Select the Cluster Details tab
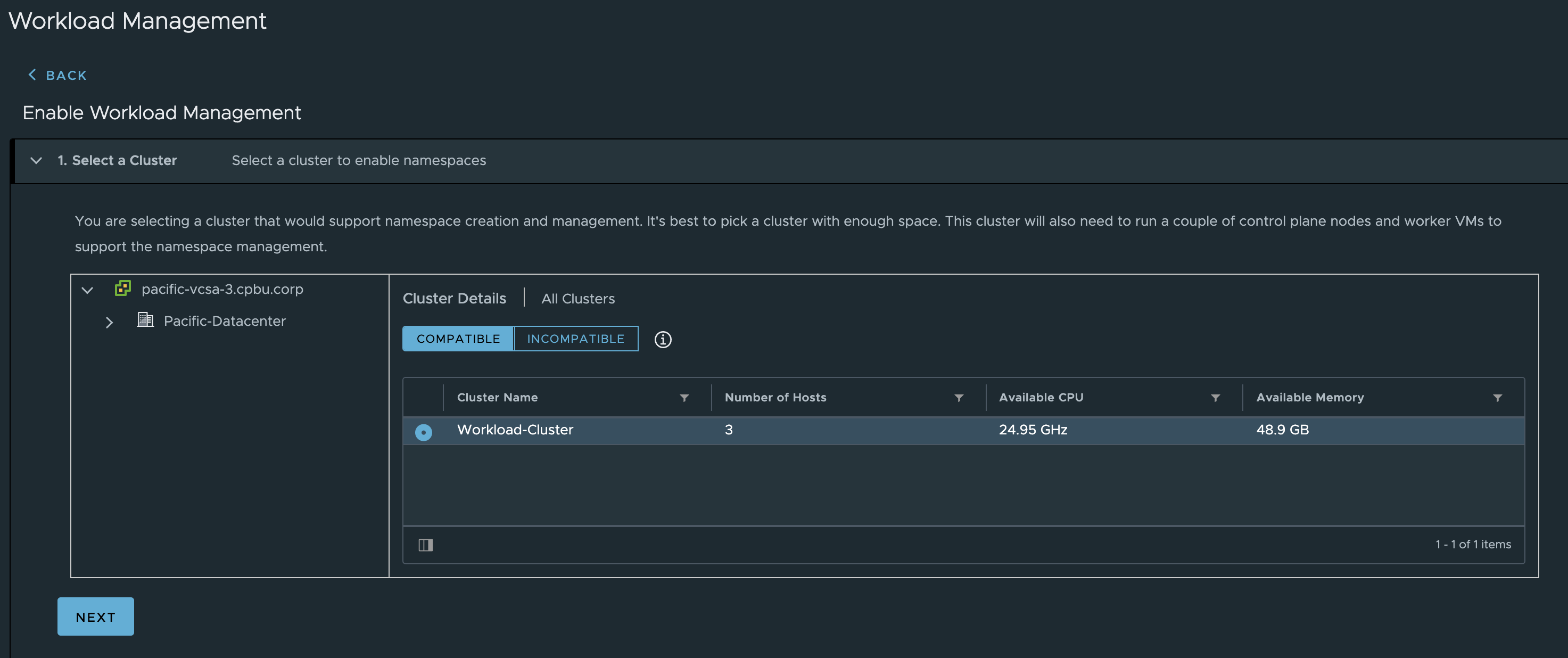The height and width of the screenshot is (658, 1568). coord(454,298)
